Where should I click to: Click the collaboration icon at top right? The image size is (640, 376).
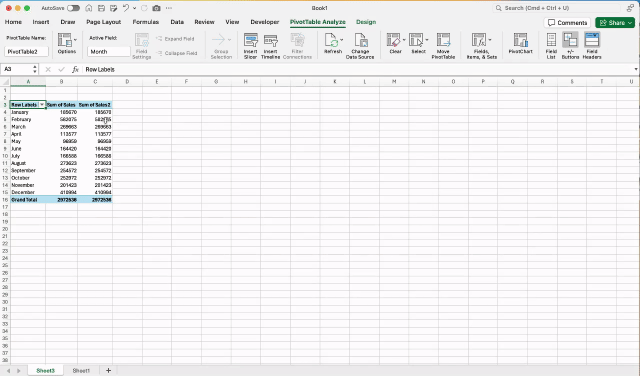tap(630, 8)
